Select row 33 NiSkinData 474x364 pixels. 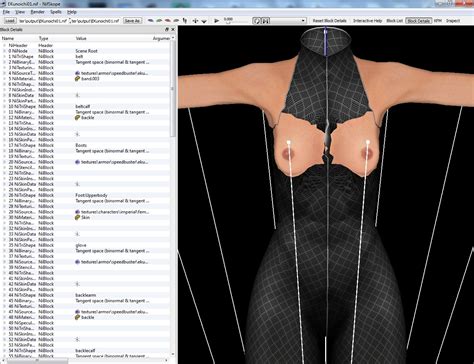(85, 234)
